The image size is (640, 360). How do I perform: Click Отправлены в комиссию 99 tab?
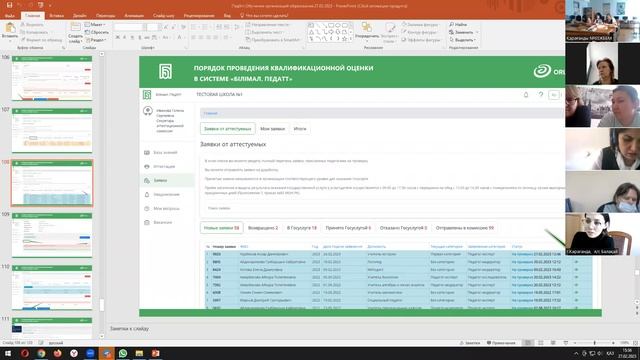tap(464, 228)
